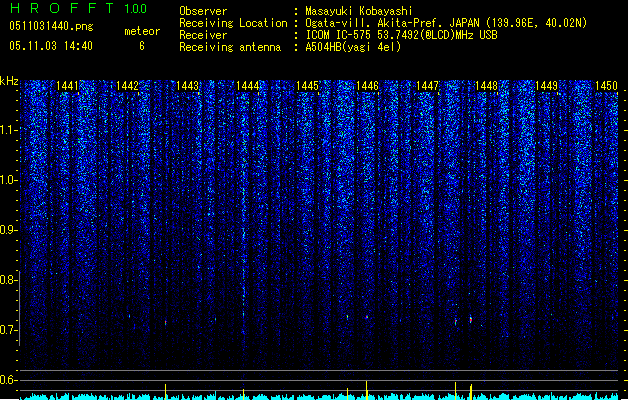Click the HROFFT 1.0.0 title text
Image resolution: width=629 pixels, height=400 pixels.
[x=78, y=8]
